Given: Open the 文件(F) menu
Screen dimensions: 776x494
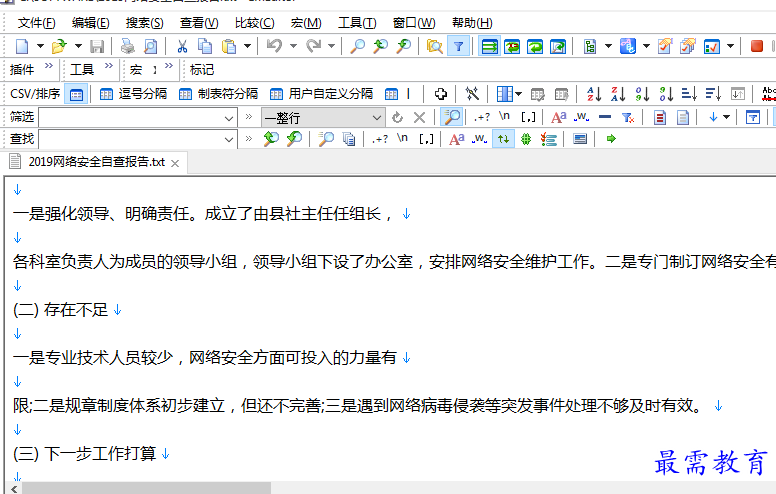Looking at the screenshot, I should 37,23.
